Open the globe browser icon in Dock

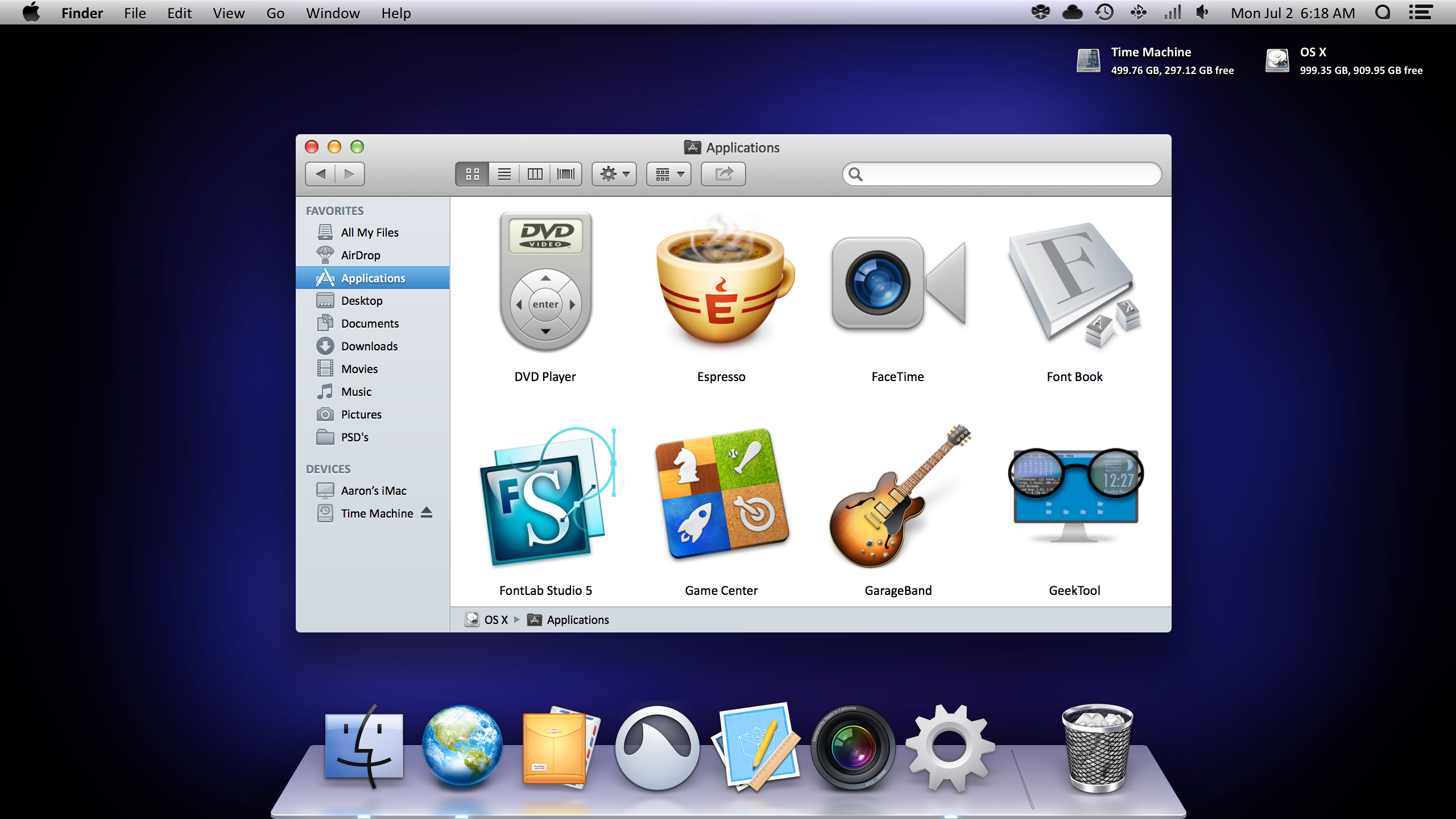click(x=462, y=746)
